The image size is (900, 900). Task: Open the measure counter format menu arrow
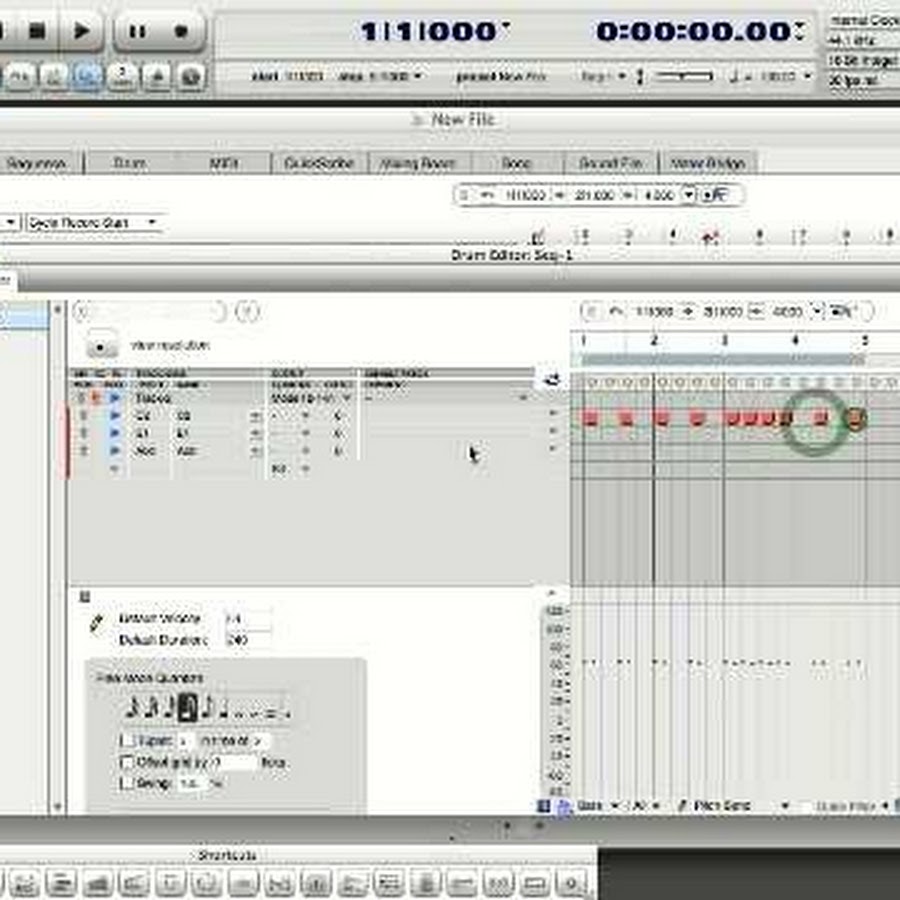(506, 25)
